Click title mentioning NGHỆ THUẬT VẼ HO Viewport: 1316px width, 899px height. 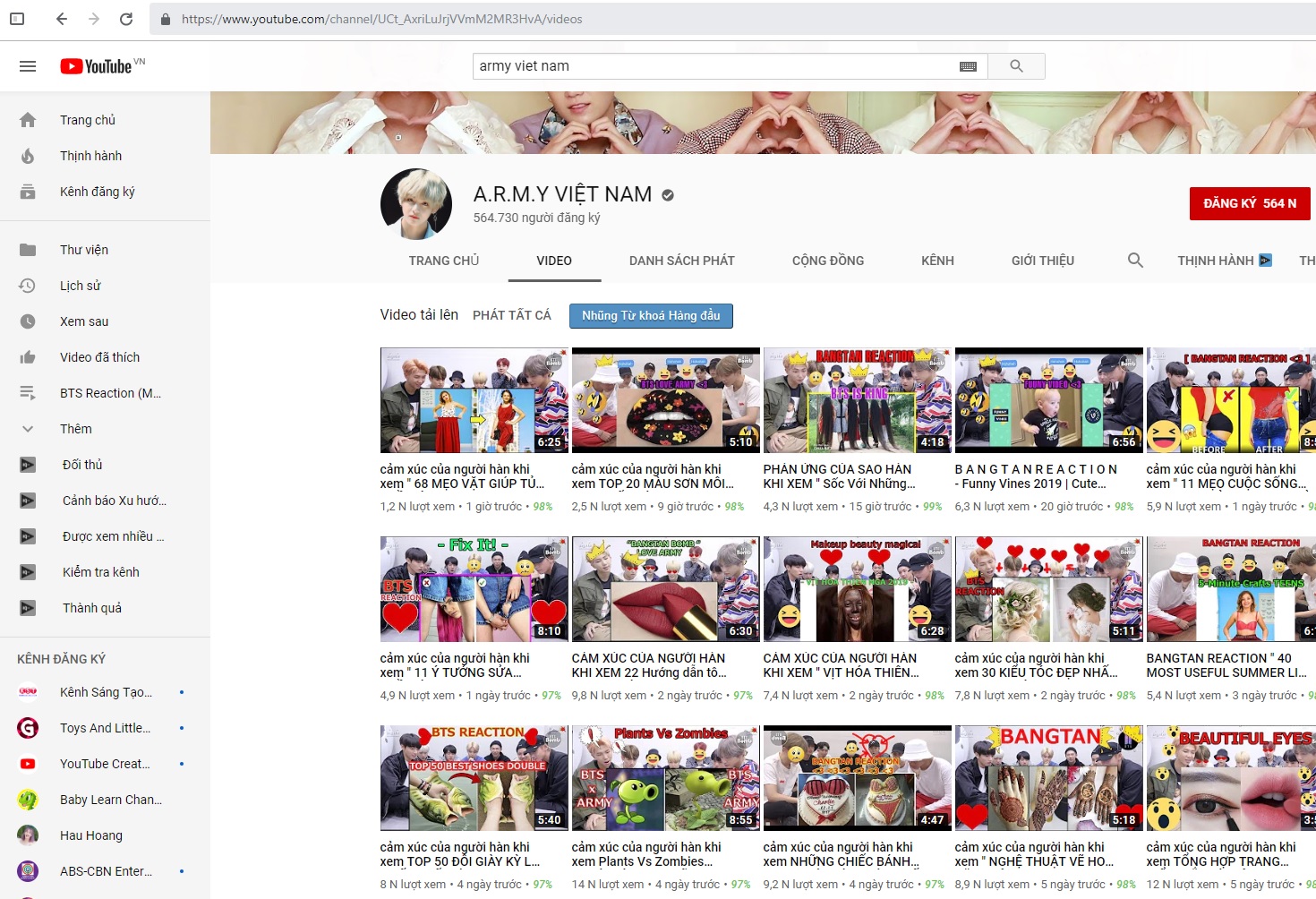point(1035,854)
